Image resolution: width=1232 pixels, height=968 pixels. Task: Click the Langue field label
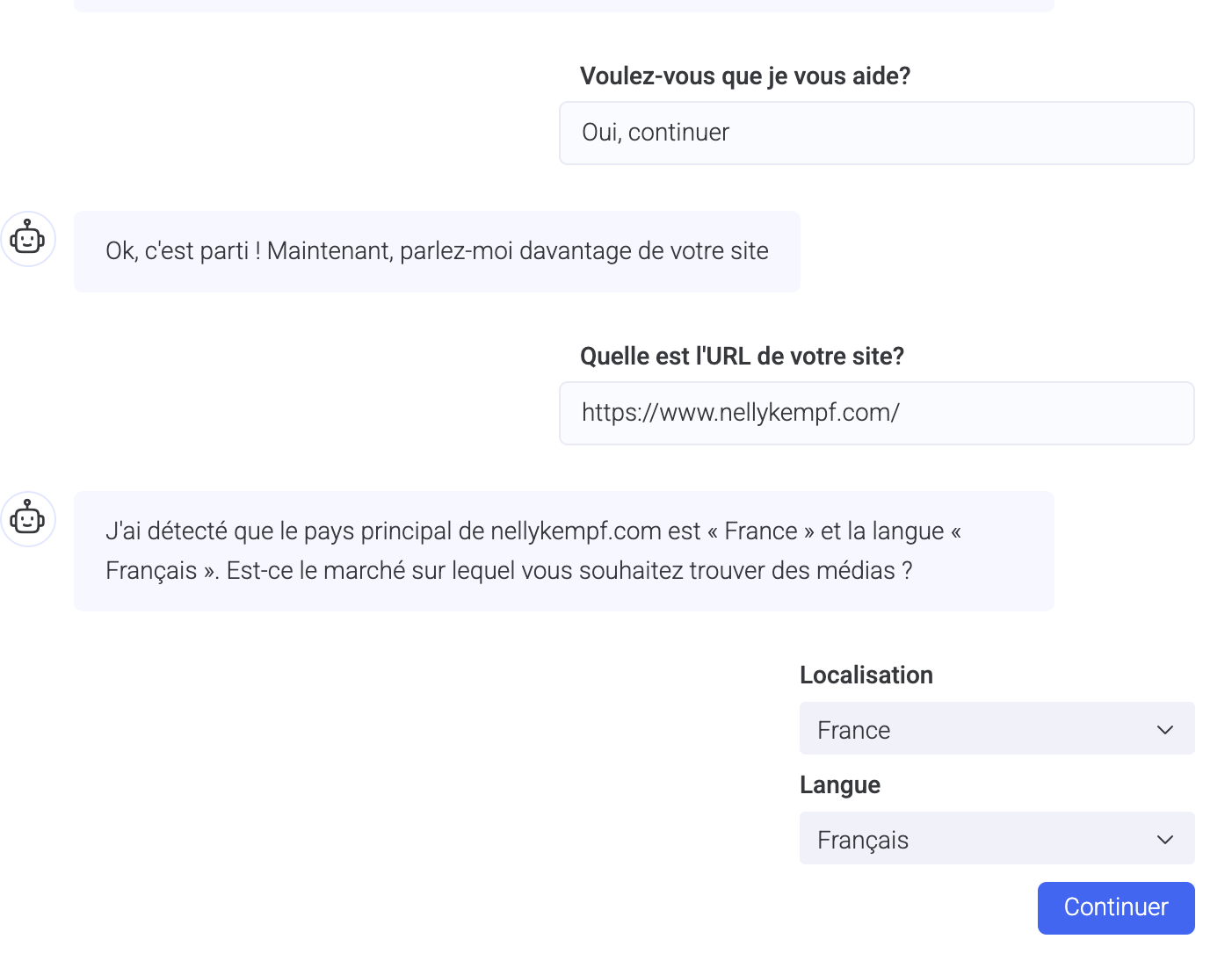(x=840, y=784)
